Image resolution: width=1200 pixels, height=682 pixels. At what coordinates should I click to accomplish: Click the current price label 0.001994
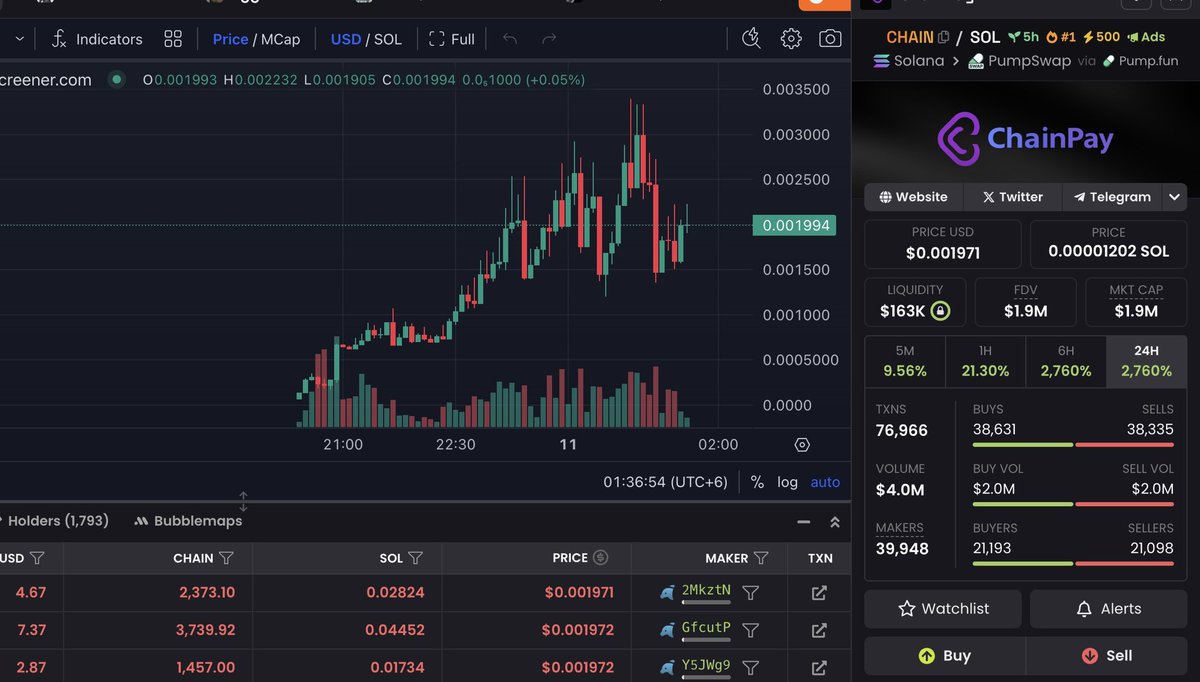tap(794, 225)
